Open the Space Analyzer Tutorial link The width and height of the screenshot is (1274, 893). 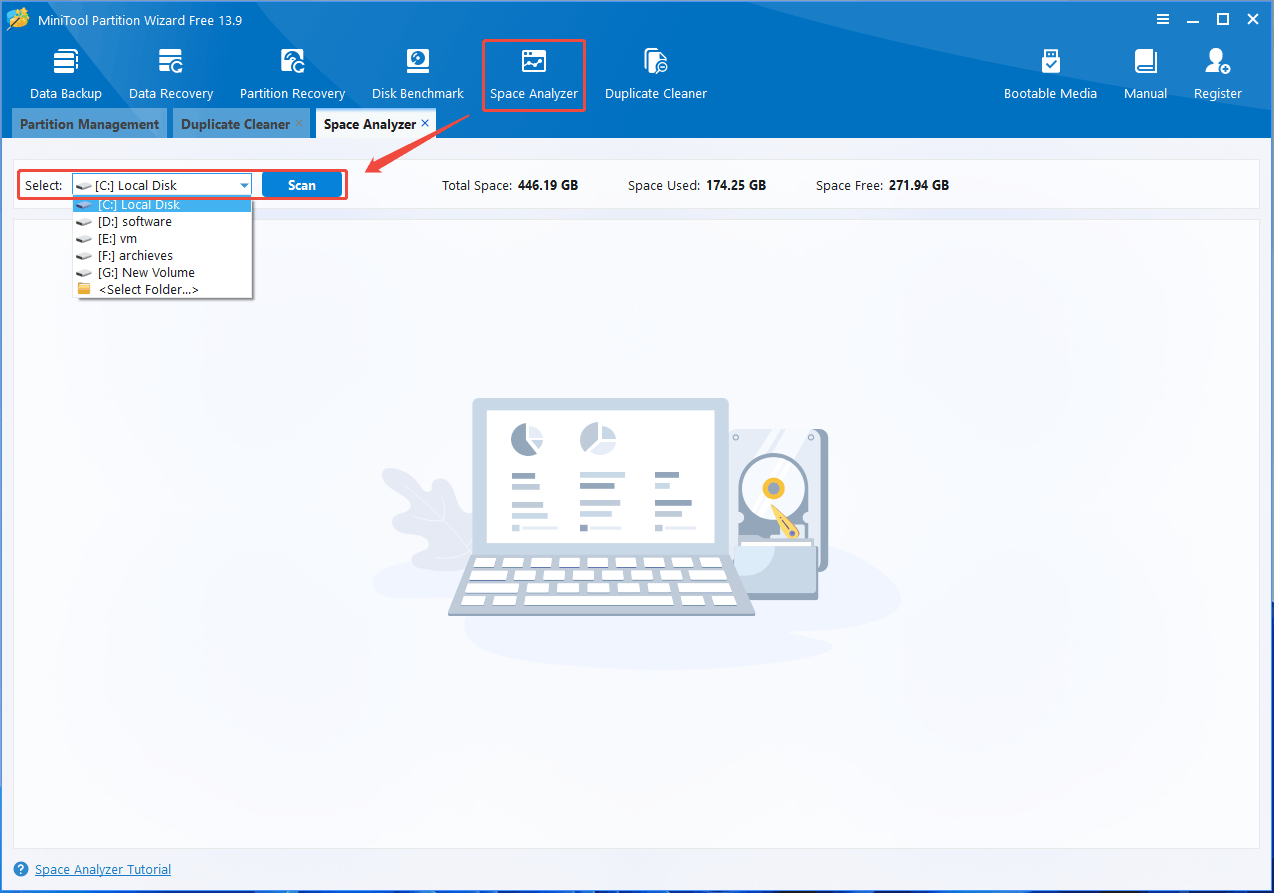tap(103, 870)
